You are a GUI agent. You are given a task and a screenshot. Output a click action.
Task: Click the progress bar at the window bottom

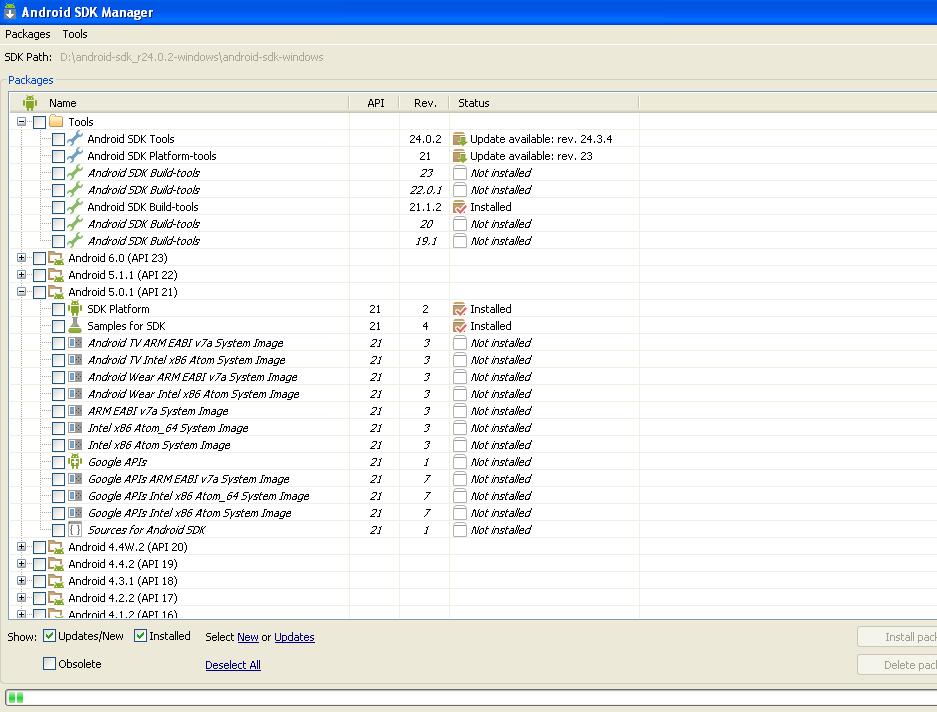[471, 697]
